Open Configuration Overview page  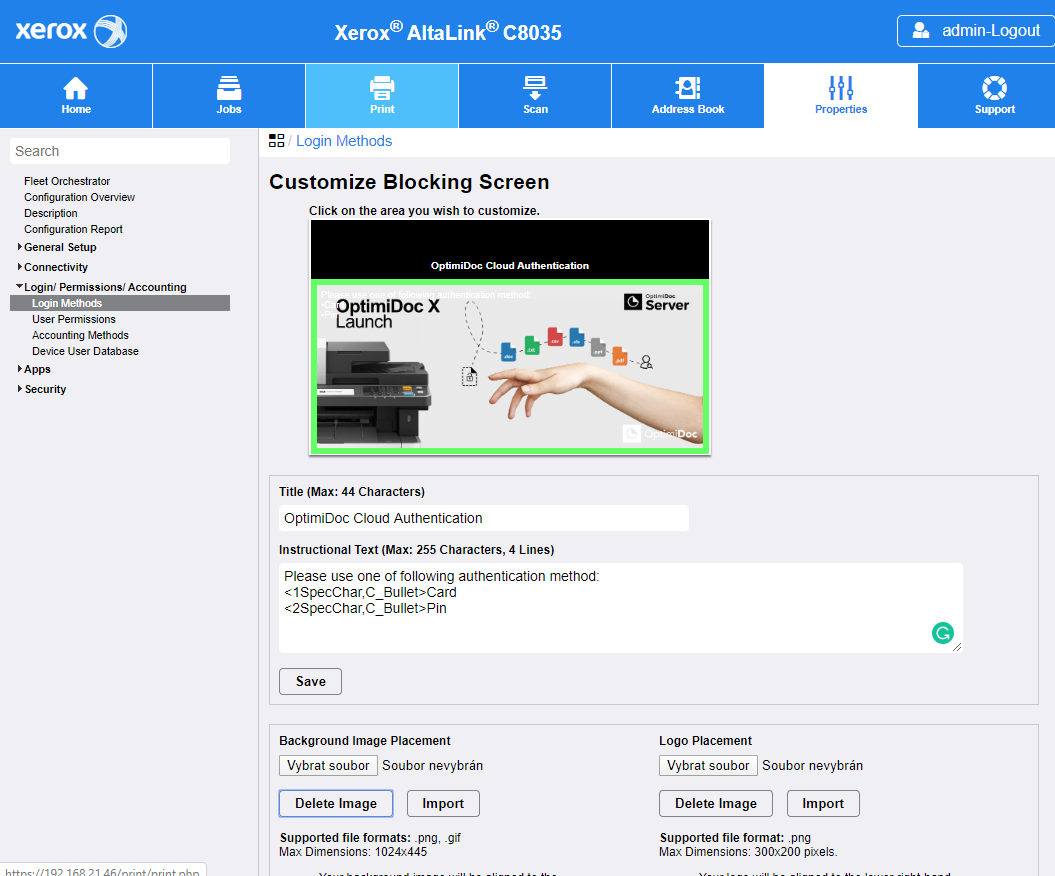click(79, 197)
